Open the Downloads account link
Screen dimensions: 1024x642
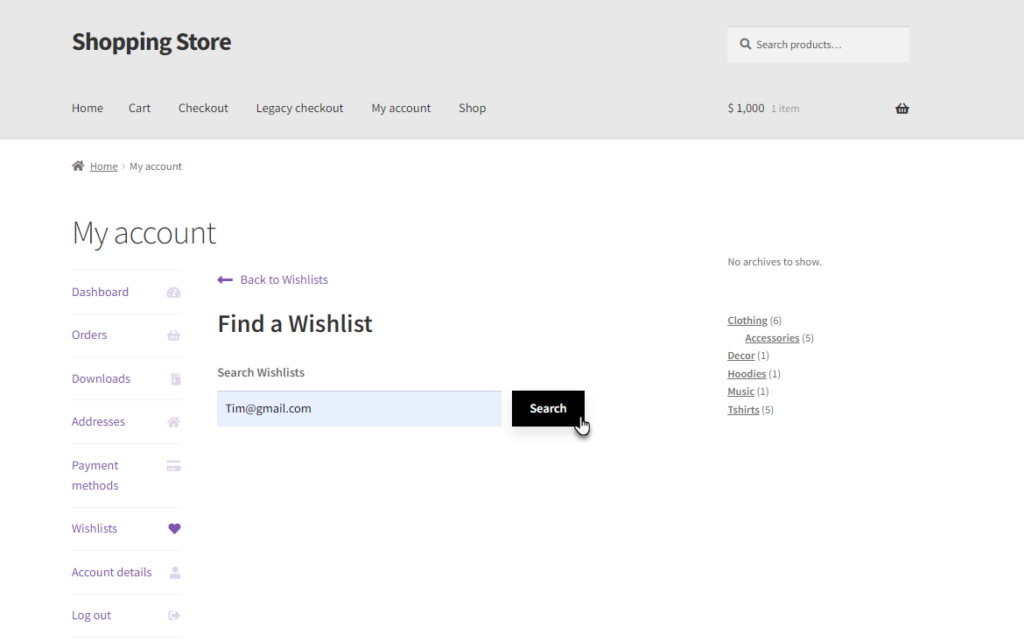coord(101,378)
